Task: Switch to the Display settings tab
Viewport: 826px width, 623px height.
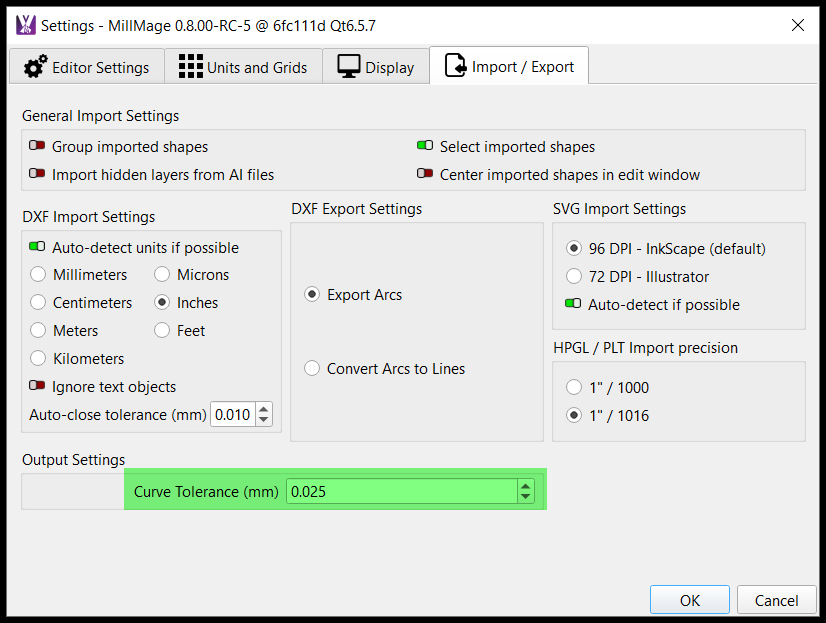Action: [x=376, y=65]
